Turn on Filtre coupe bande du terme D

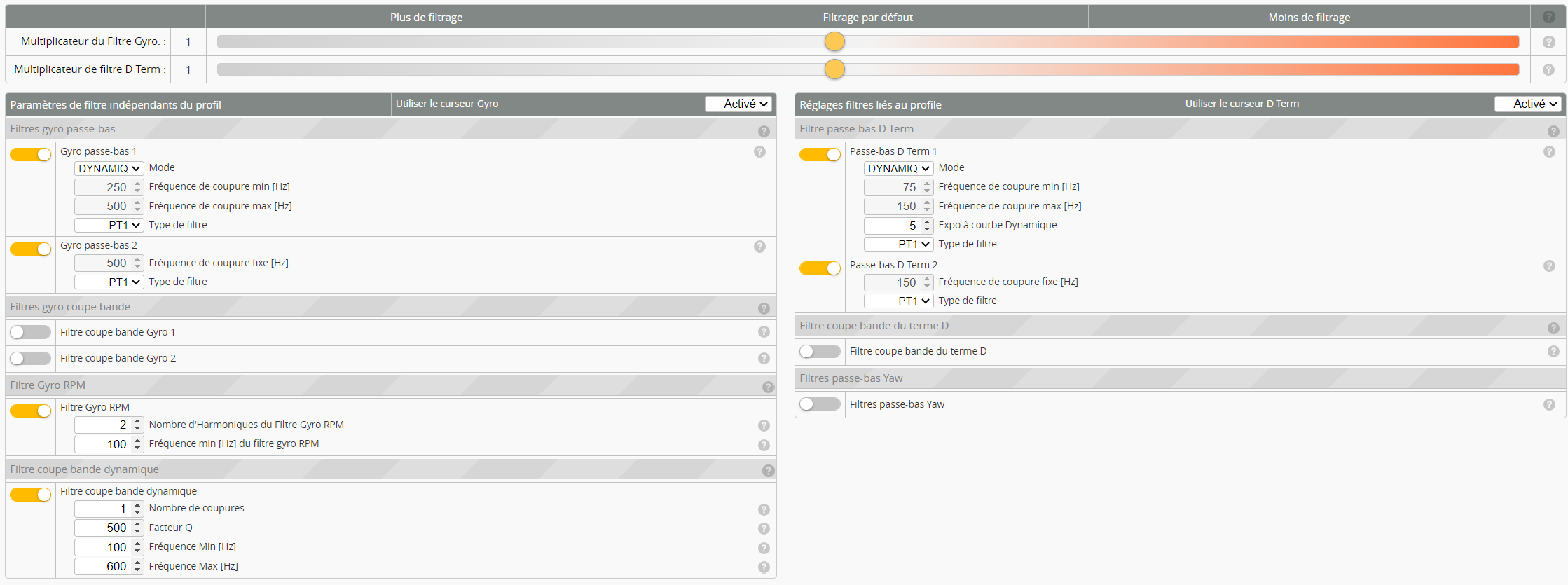point(820,352)
